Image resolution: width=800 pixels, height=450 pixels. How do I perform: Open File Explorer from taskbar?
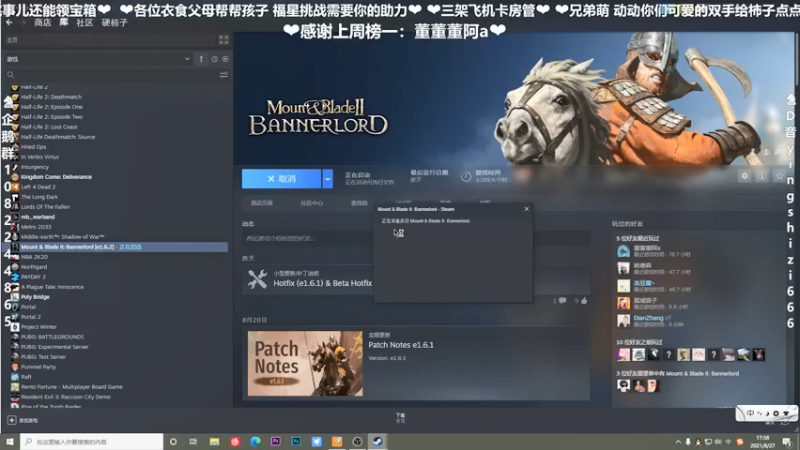(x=214, y=442)
